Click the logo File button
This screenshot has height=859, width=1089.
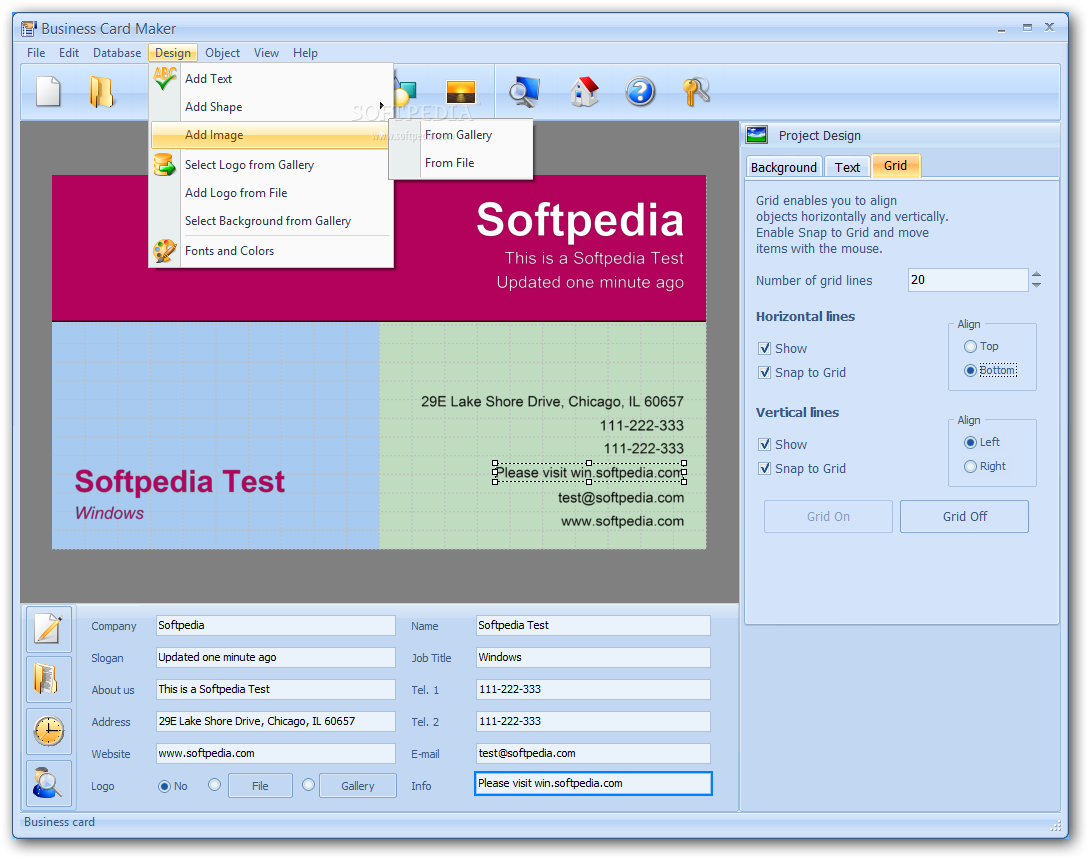pos(260,786)
